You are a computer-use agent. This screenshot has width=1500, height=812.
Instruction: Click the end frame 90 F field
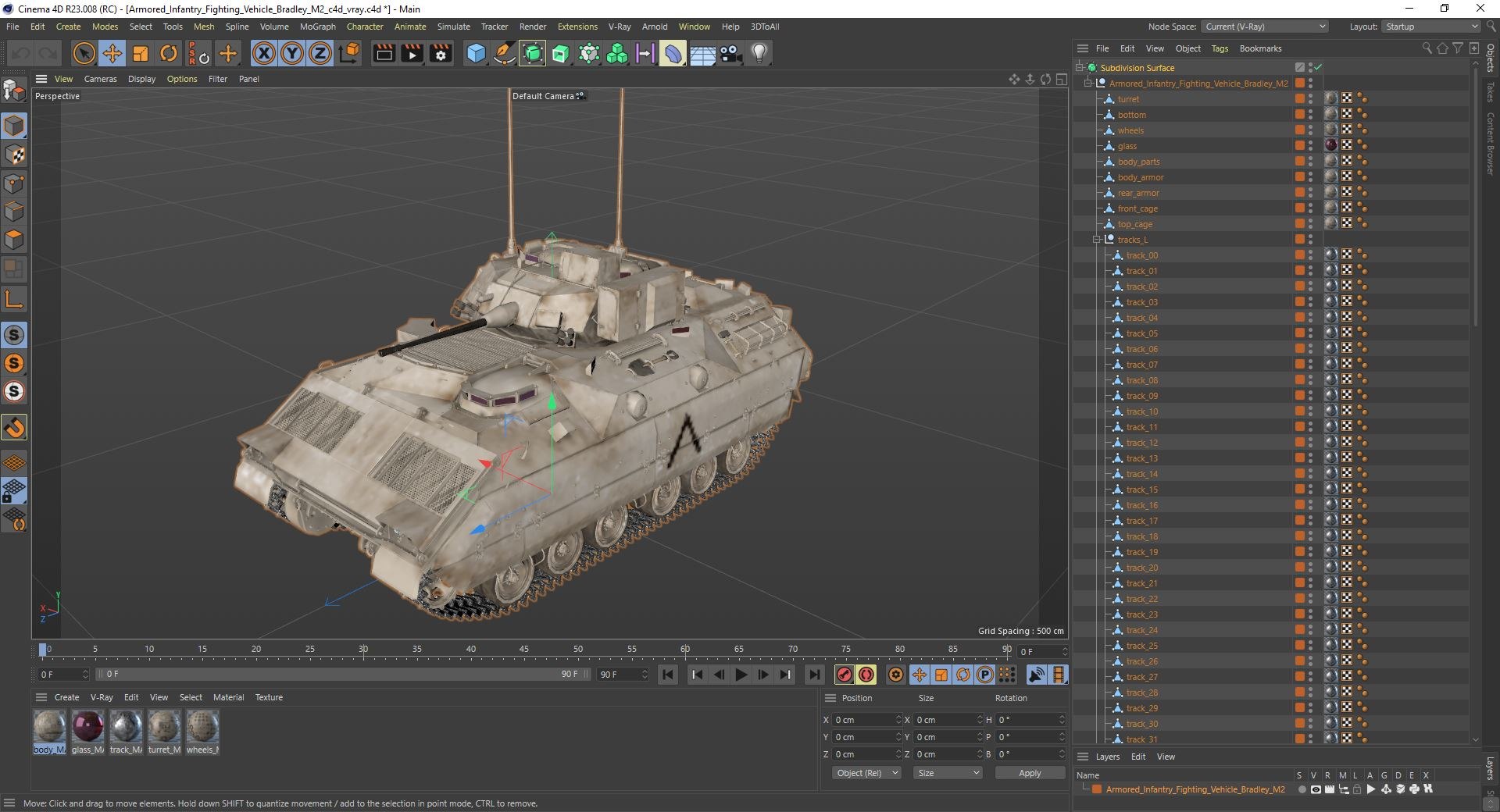(622, 675)
